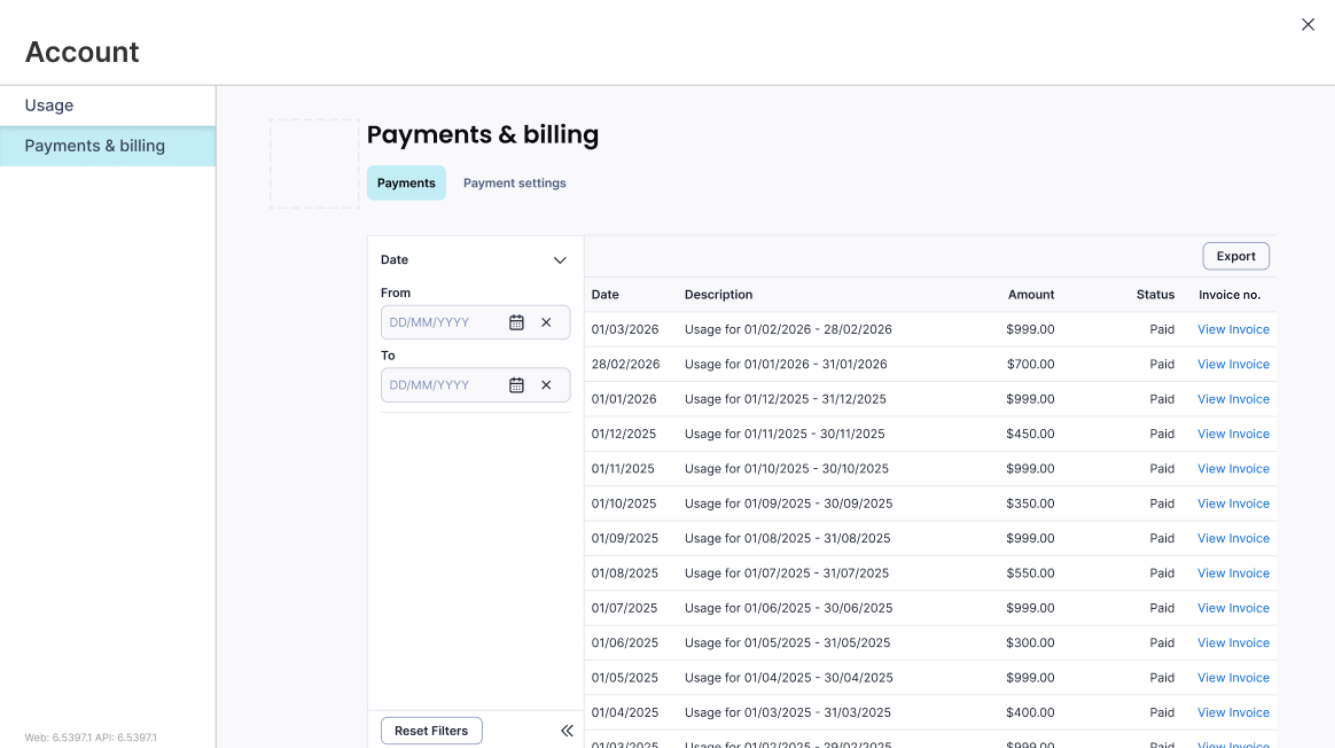The height and width of the screenshot is (748, 1335).
Task: Click the Date column header
Action: pos(605,295)
